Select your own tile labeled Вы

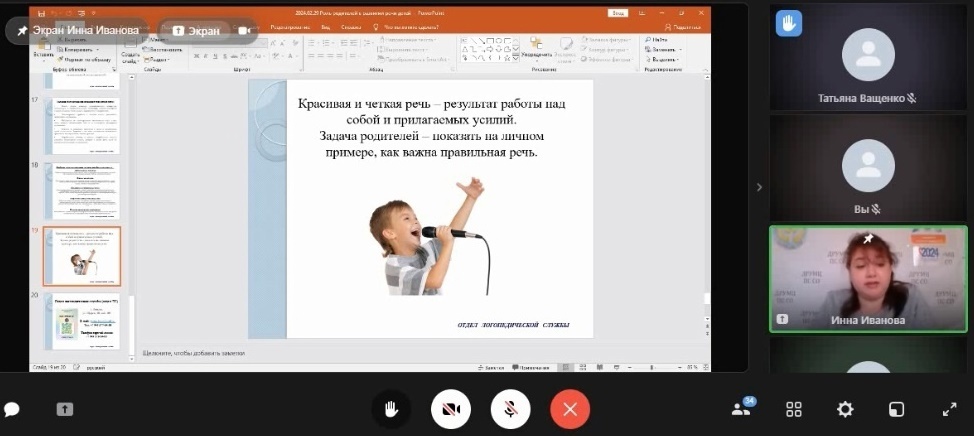coord(868,168)
